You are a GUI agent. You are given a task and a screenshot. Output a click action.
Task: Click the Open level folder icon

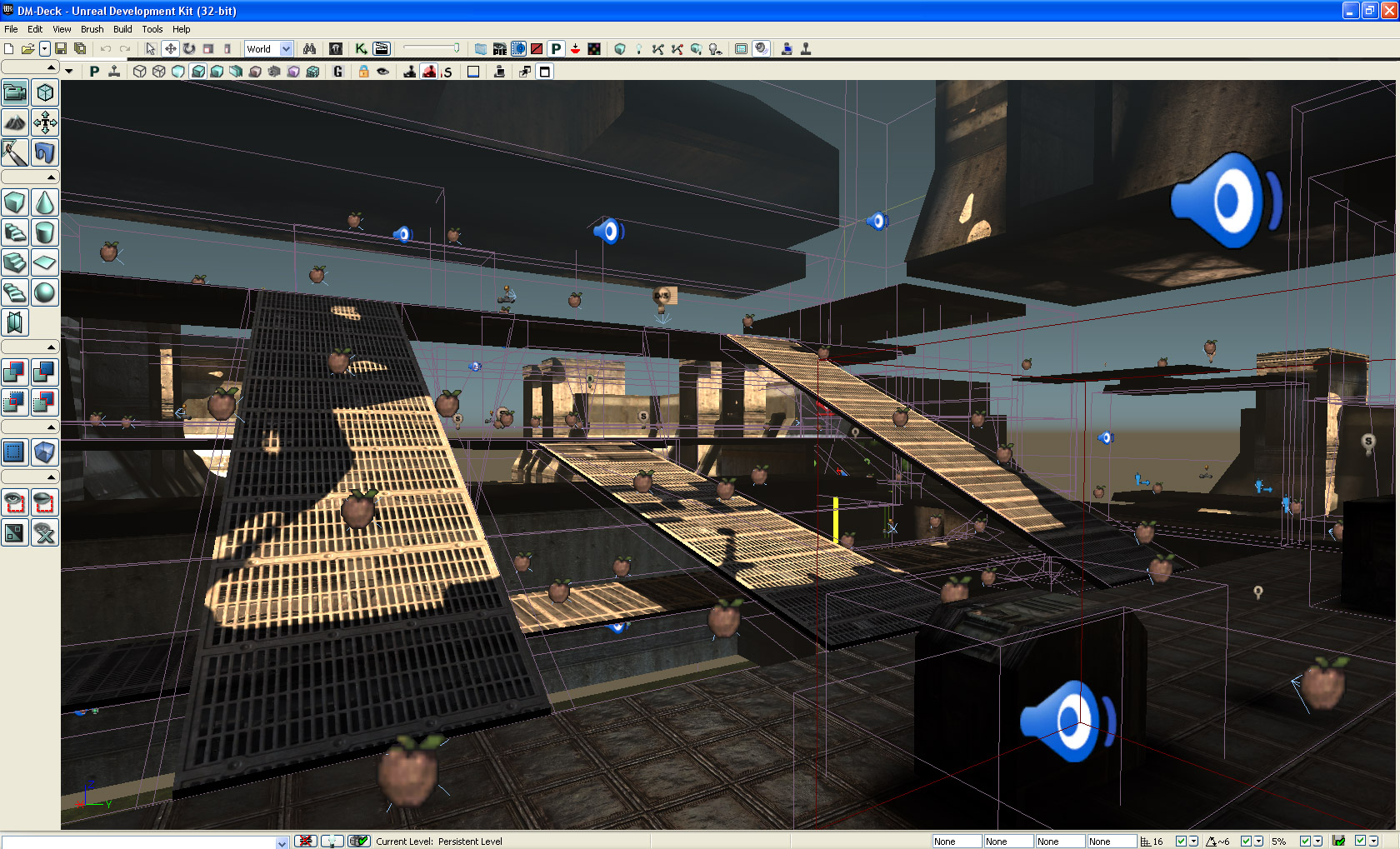coord(27,48)
